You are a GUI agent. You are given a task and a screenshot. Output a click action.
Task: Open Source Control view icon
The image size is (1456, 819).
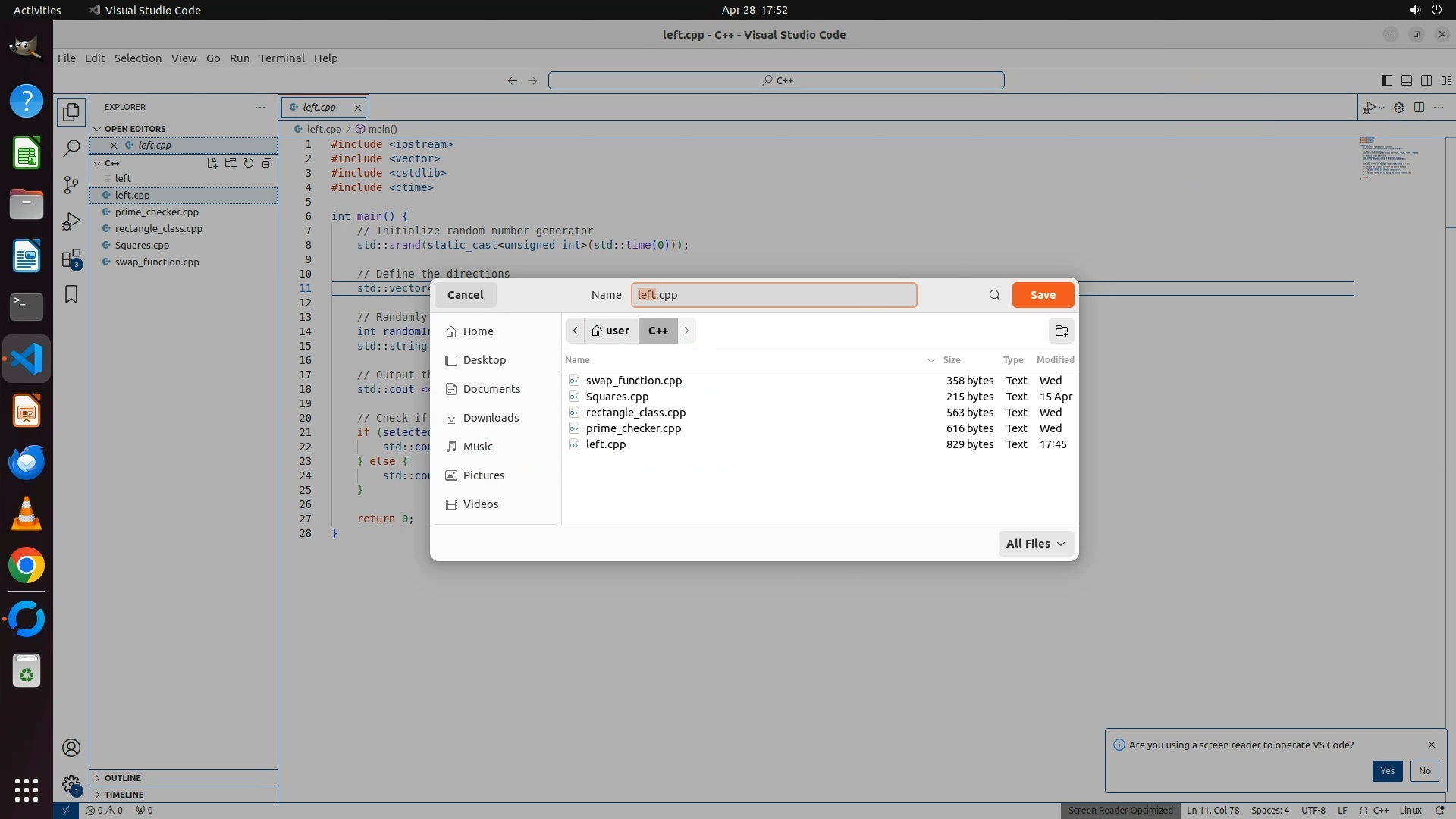(71, 185)
